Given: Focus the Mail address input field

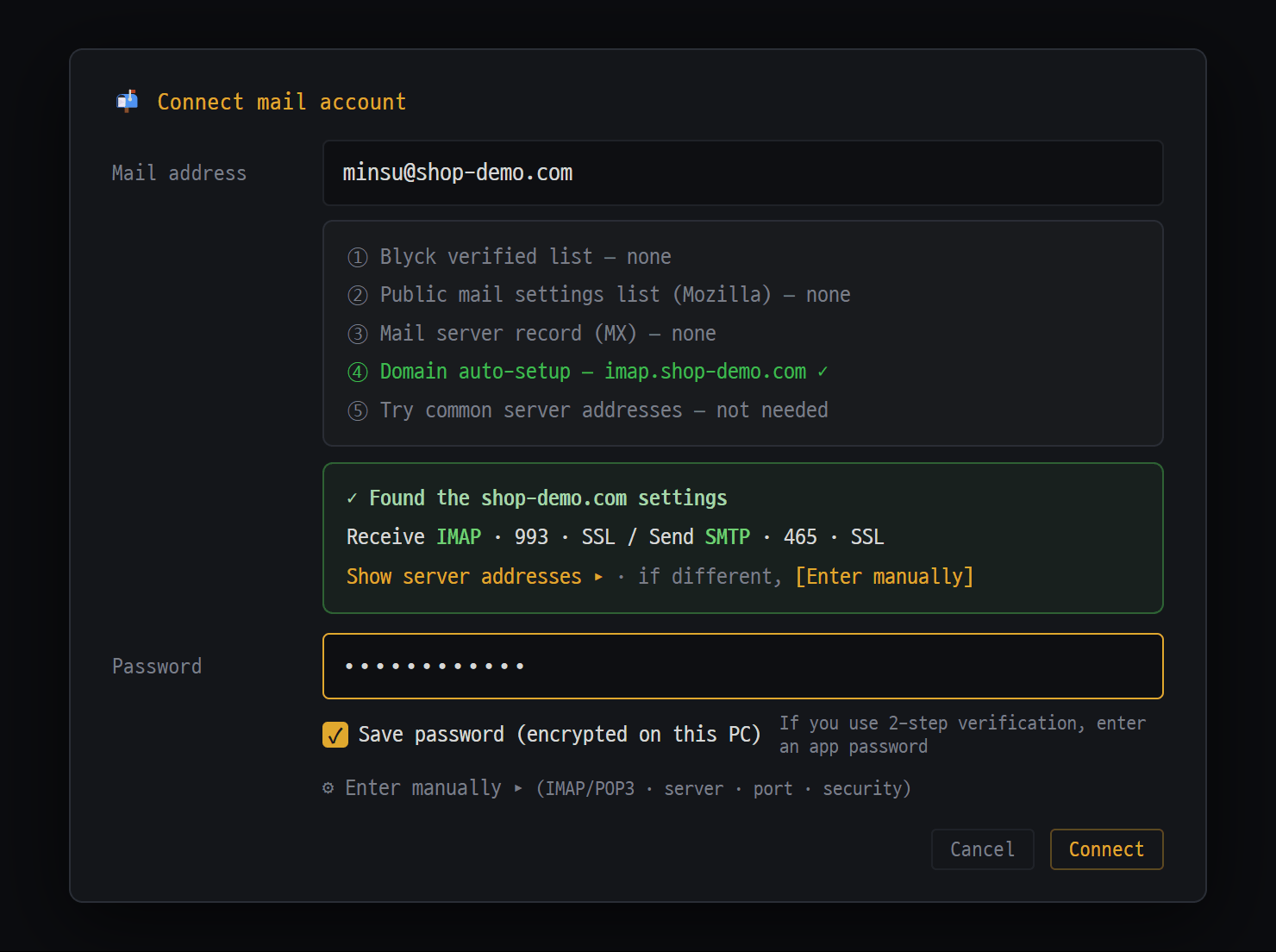Looking at the screenshot, I should (743, 173).
